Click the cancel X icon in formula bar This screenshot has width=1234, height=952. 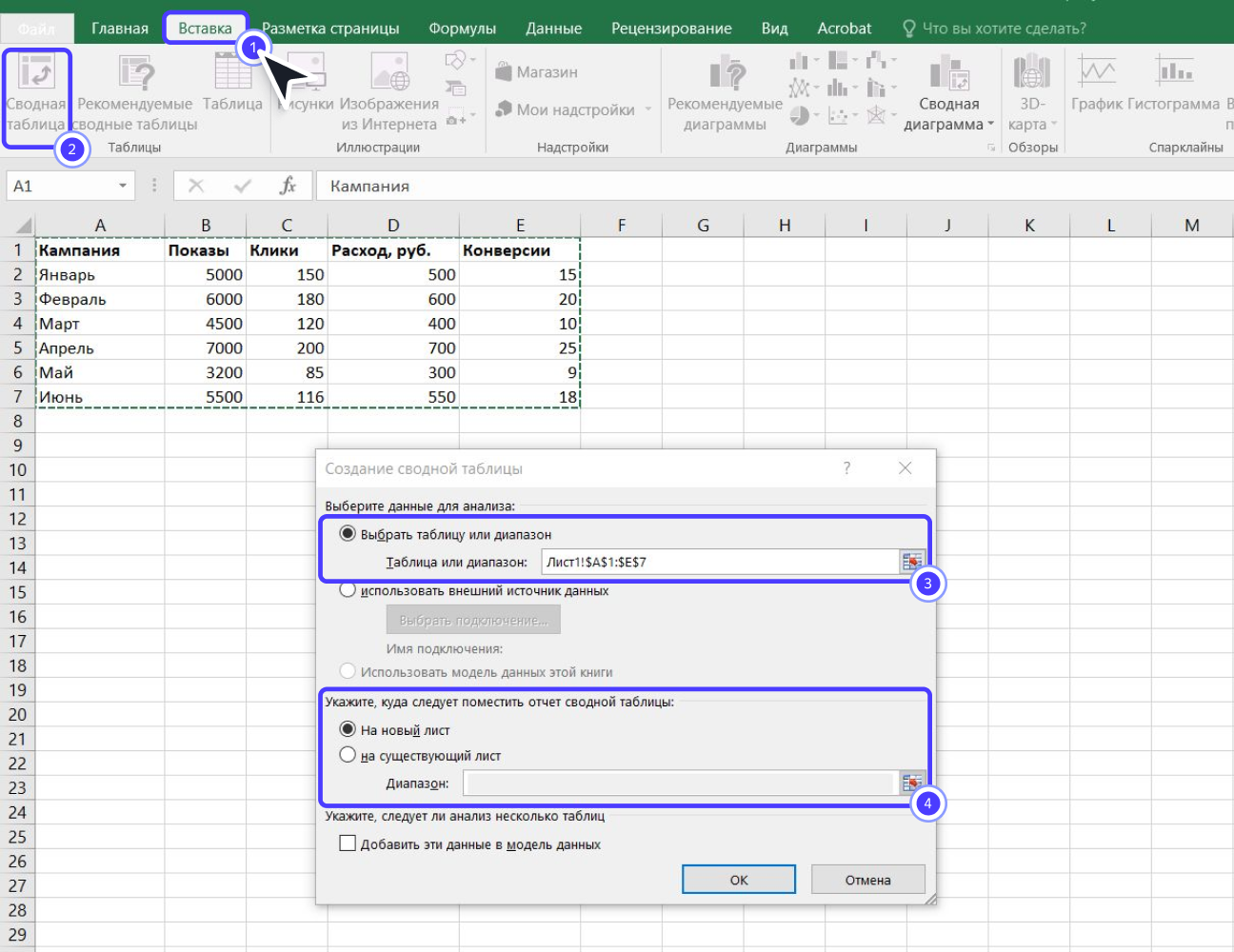[x=196, y=186]
